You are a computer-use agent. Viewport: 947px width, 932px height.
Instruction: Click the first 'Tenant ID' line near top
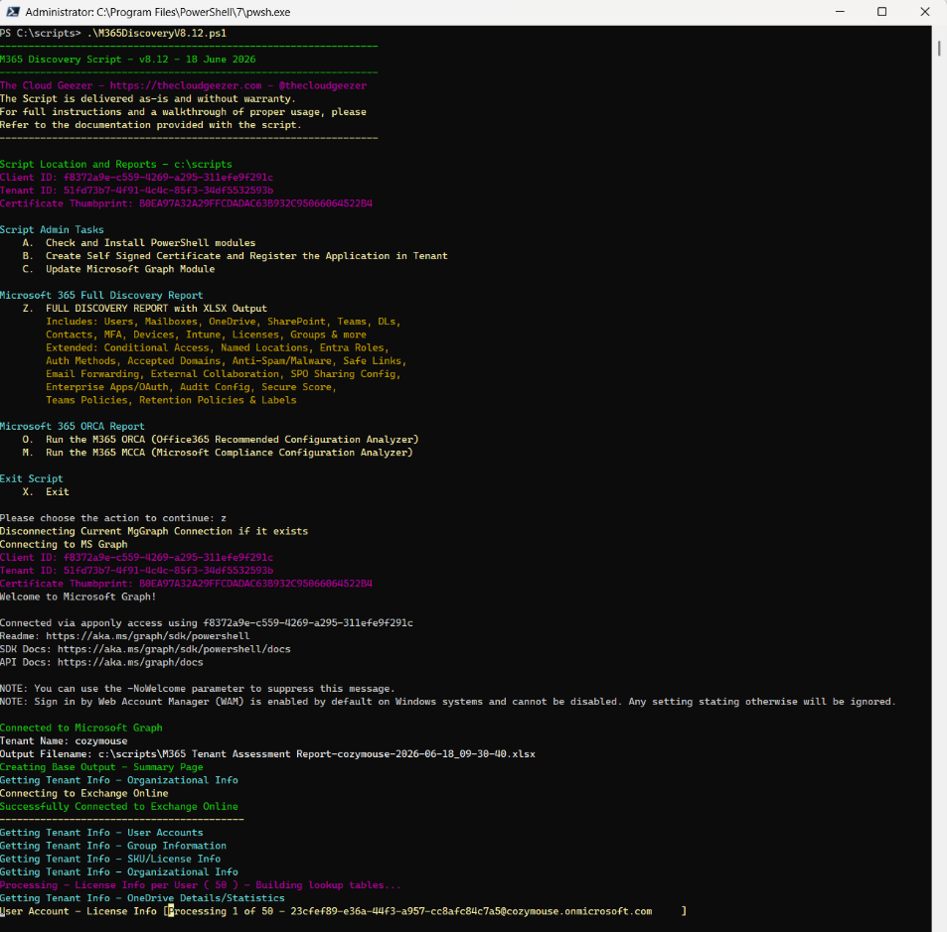click(x=136, y=190)
